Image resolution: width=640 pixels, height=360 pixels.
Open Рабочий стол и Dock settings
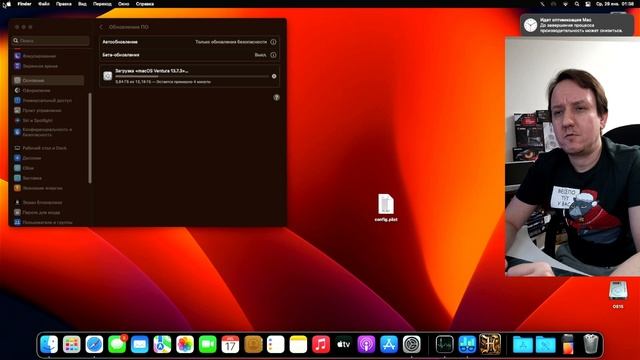coord(40,148)
